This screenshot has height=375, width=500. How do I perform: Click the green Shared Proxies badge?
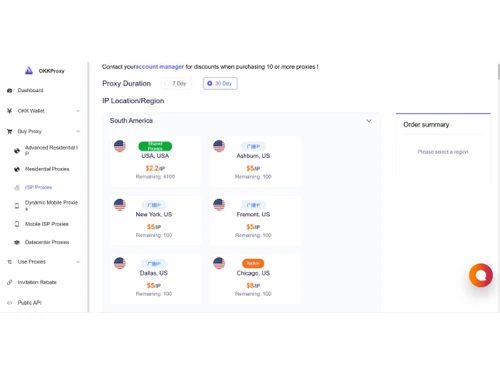point(155,146)
